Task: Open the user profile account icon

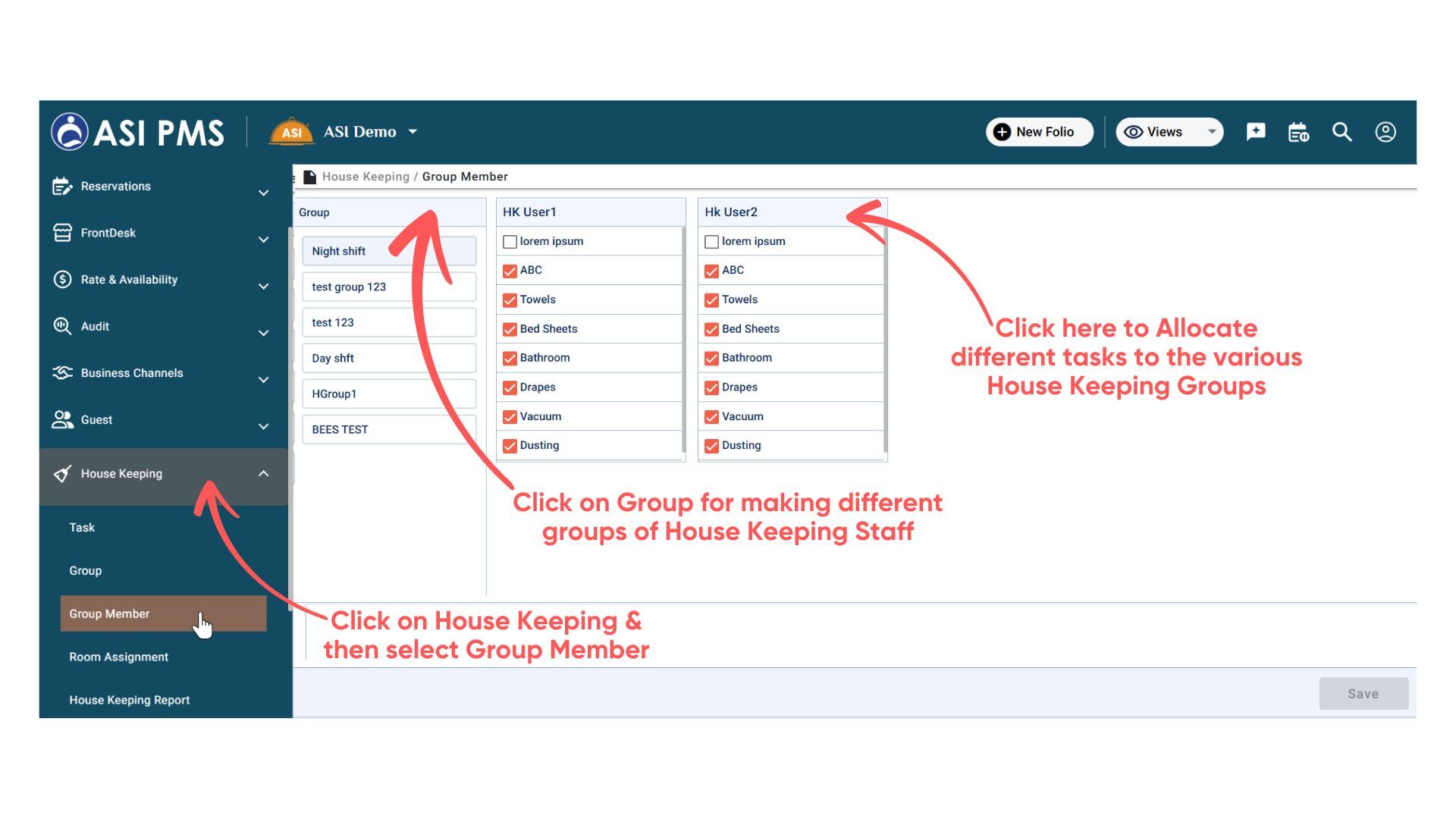Action: tap(1385, 132)
